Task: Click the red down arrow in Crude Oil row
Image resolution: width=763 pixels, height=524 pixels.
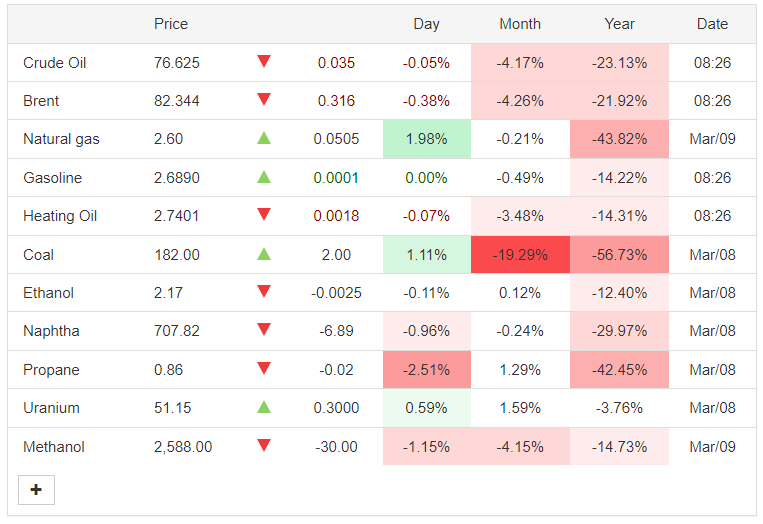Action: [x=264, y=61]
